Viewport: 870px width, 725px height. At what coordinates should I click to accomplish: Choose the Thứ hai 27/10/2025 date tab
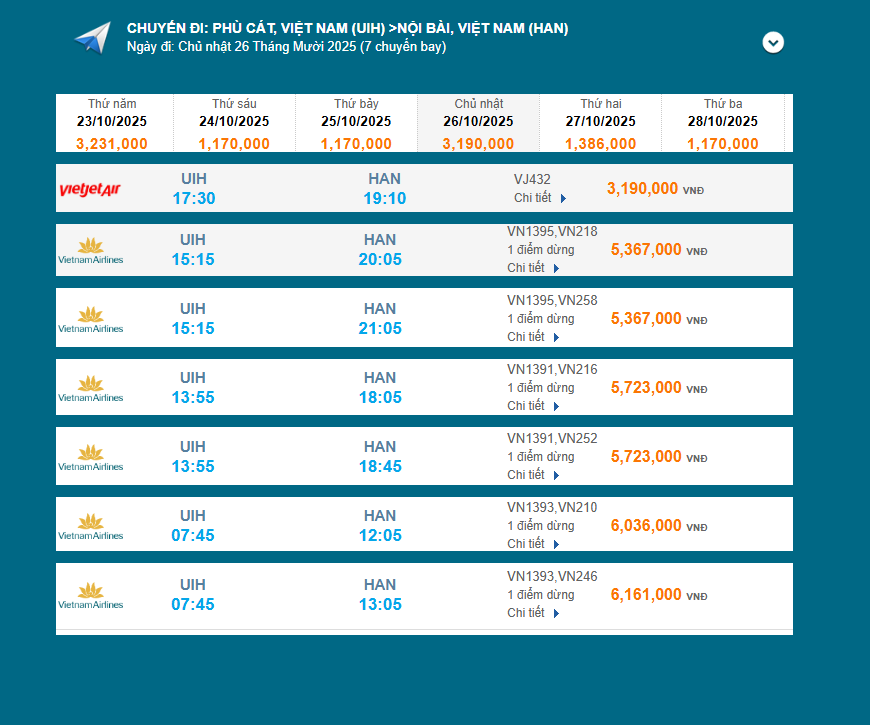600,123
